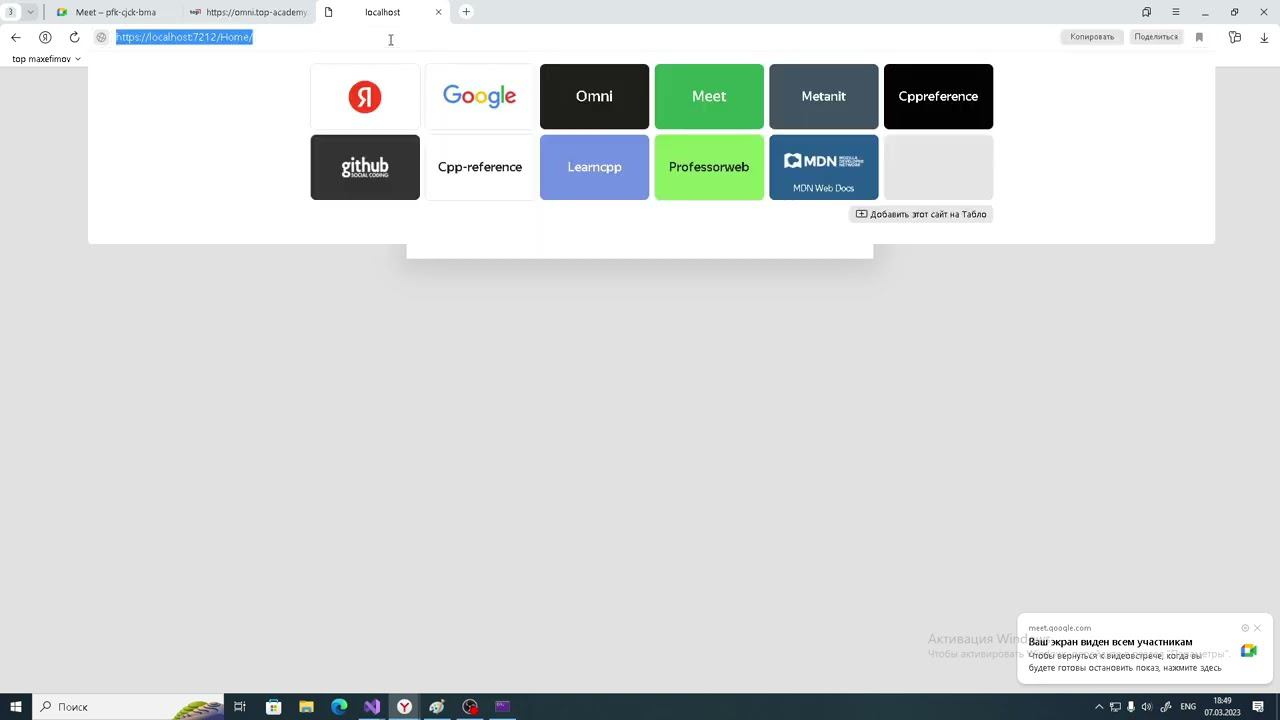
Task: Open the github shortcut tile
Action: (x=365, y=167)
